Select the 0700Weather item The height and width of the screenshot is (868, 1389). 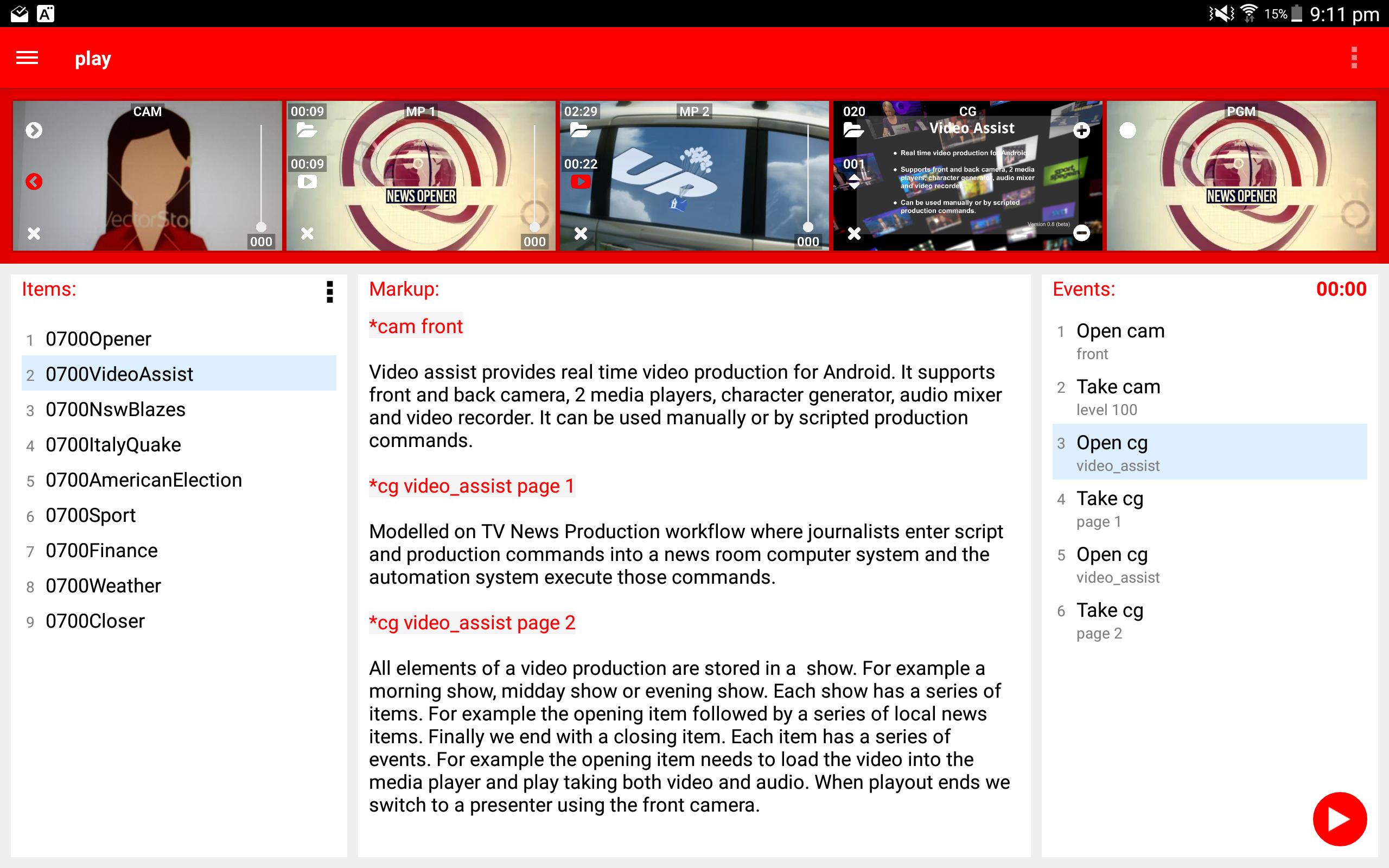click(103, 585)
